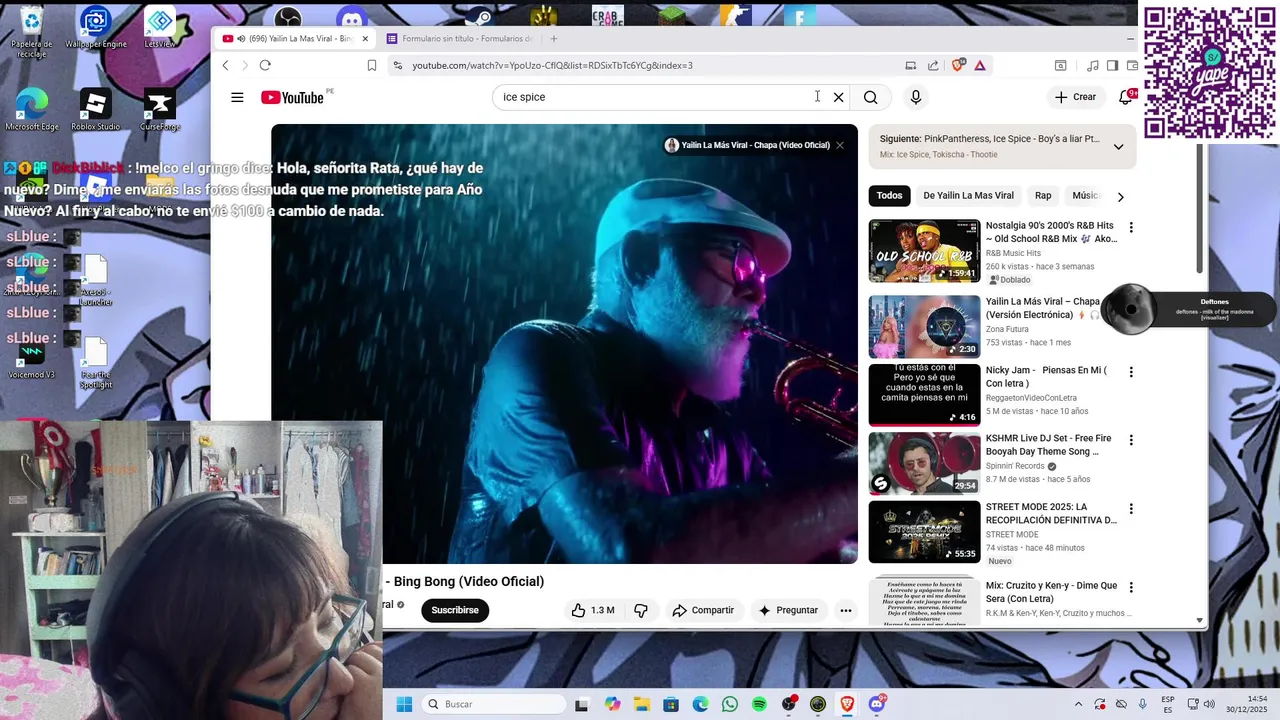Viewport: 1280px width, 720px height.
Task: Open the volume control in the tray
Action: [1209, 704]
